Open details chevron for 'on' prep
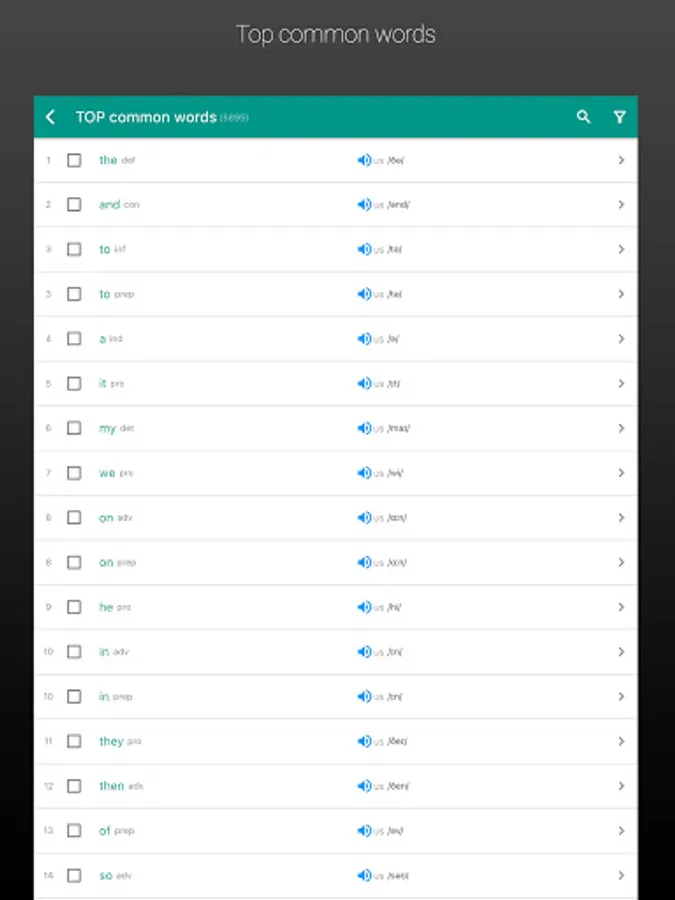 coord(621,562)
